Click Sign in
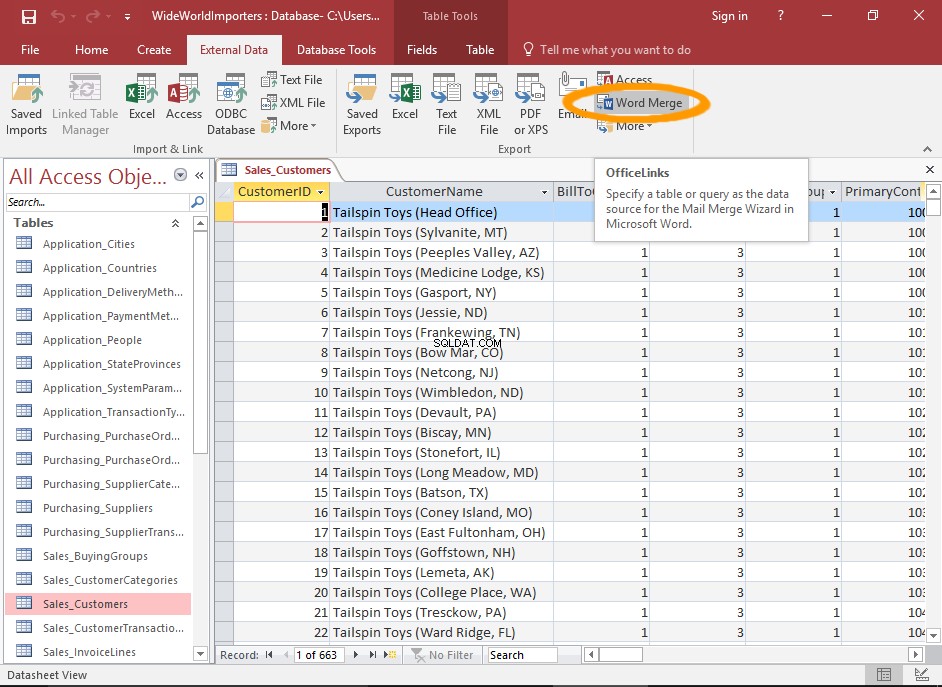Image resolution: width=942 pixels, height=687 pixels. (x=729, y=16)
